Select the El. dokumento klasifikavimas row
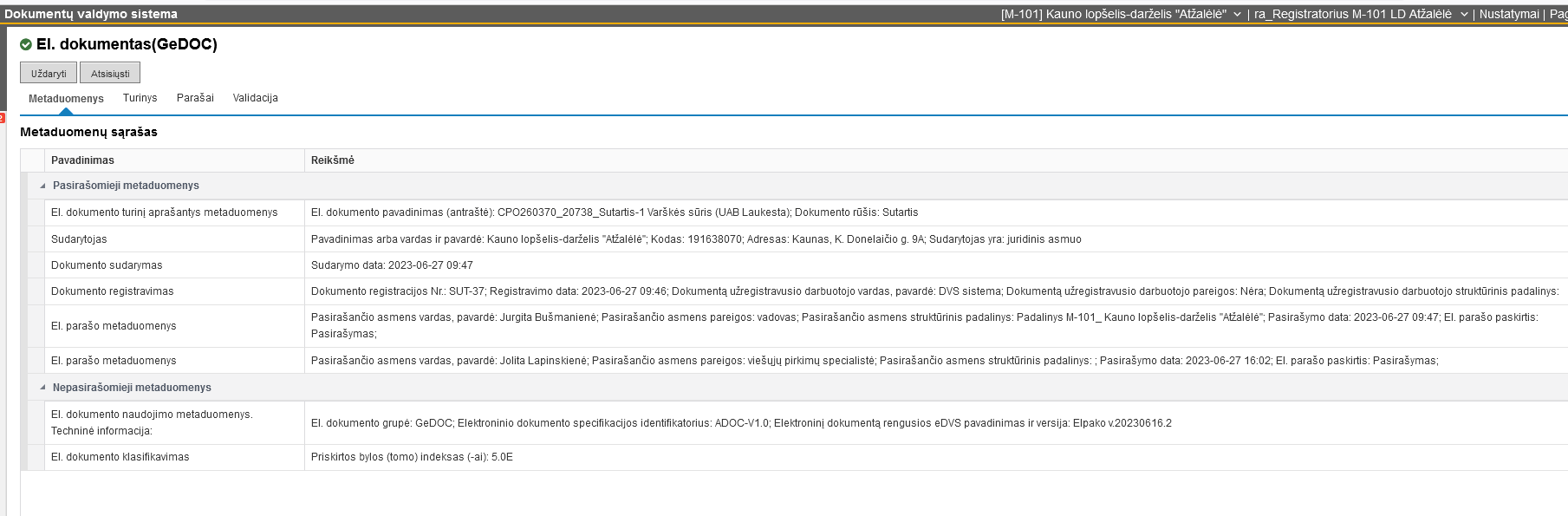Screen dimensions: 1568x516 pos(120,457)
